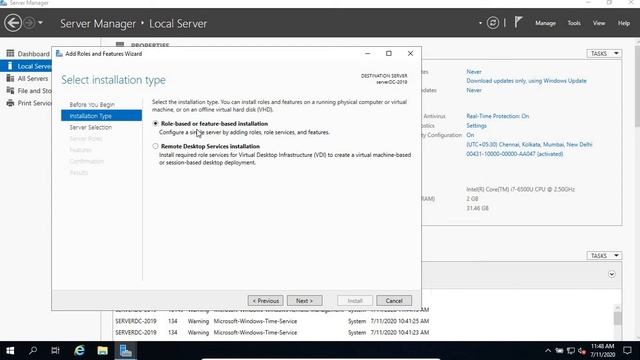Open Task View on the taskbar
640x360 pixels.
tap(56, 351)
